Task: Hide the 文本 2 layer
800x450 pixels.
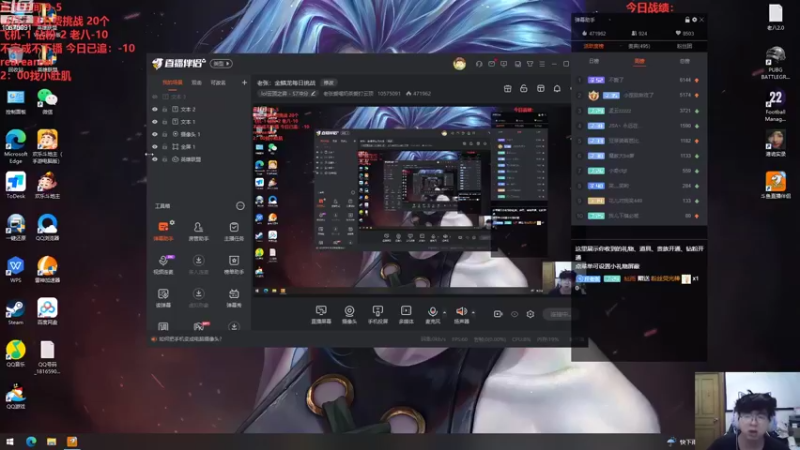Action: pos(155,109)
